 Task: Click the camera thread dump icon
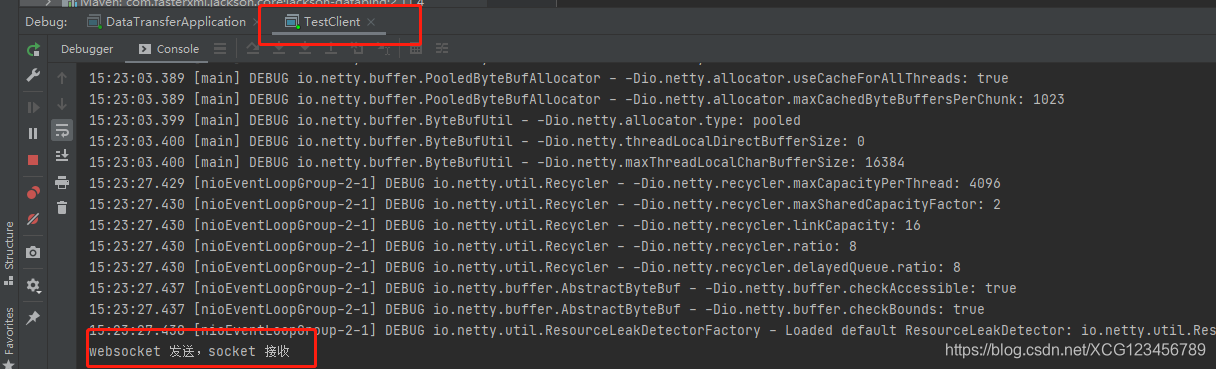point(33,253)
